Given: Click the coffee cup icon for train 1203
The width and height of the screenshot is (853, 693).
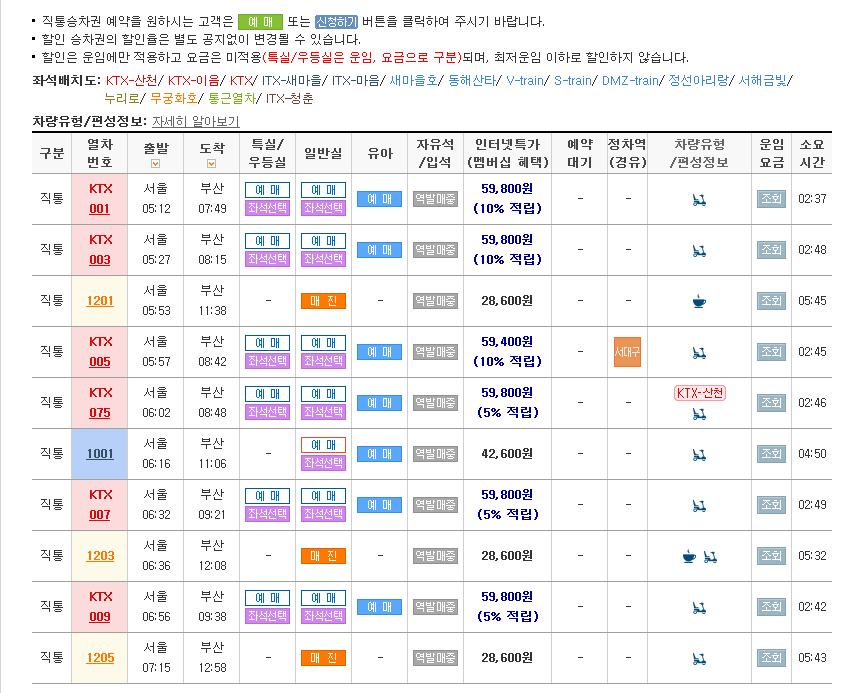Looking at the screenshot, I should point(689,556).
